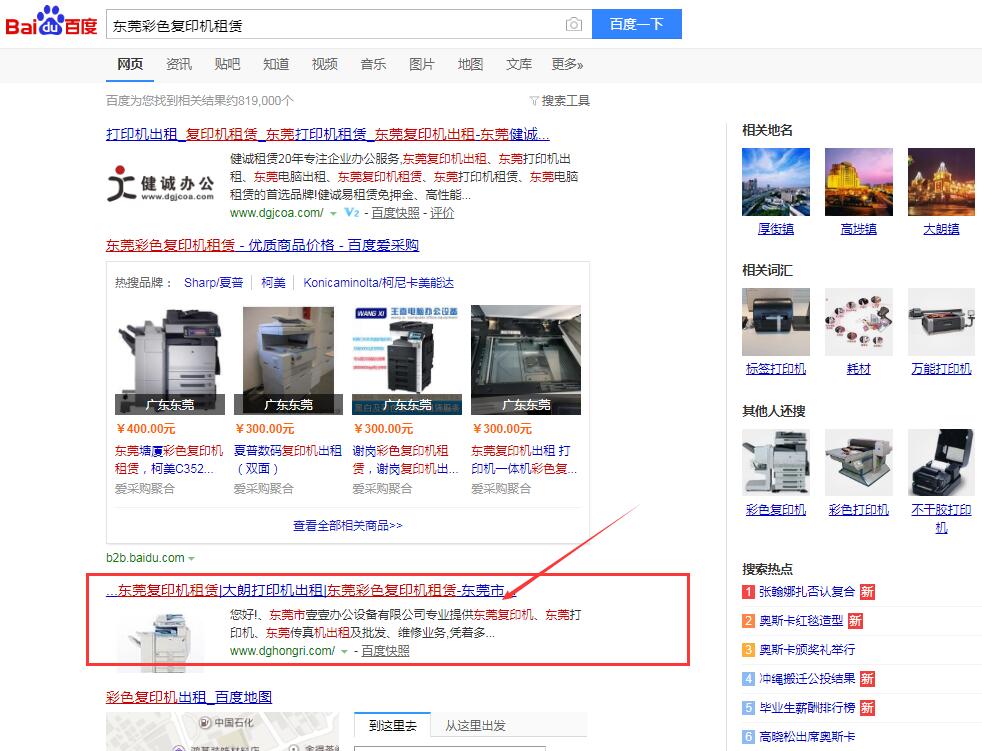Open the 厚街镇 place thumbnail
The width and height of the screenshot is (982, 751).
click(x=776, y=182)
